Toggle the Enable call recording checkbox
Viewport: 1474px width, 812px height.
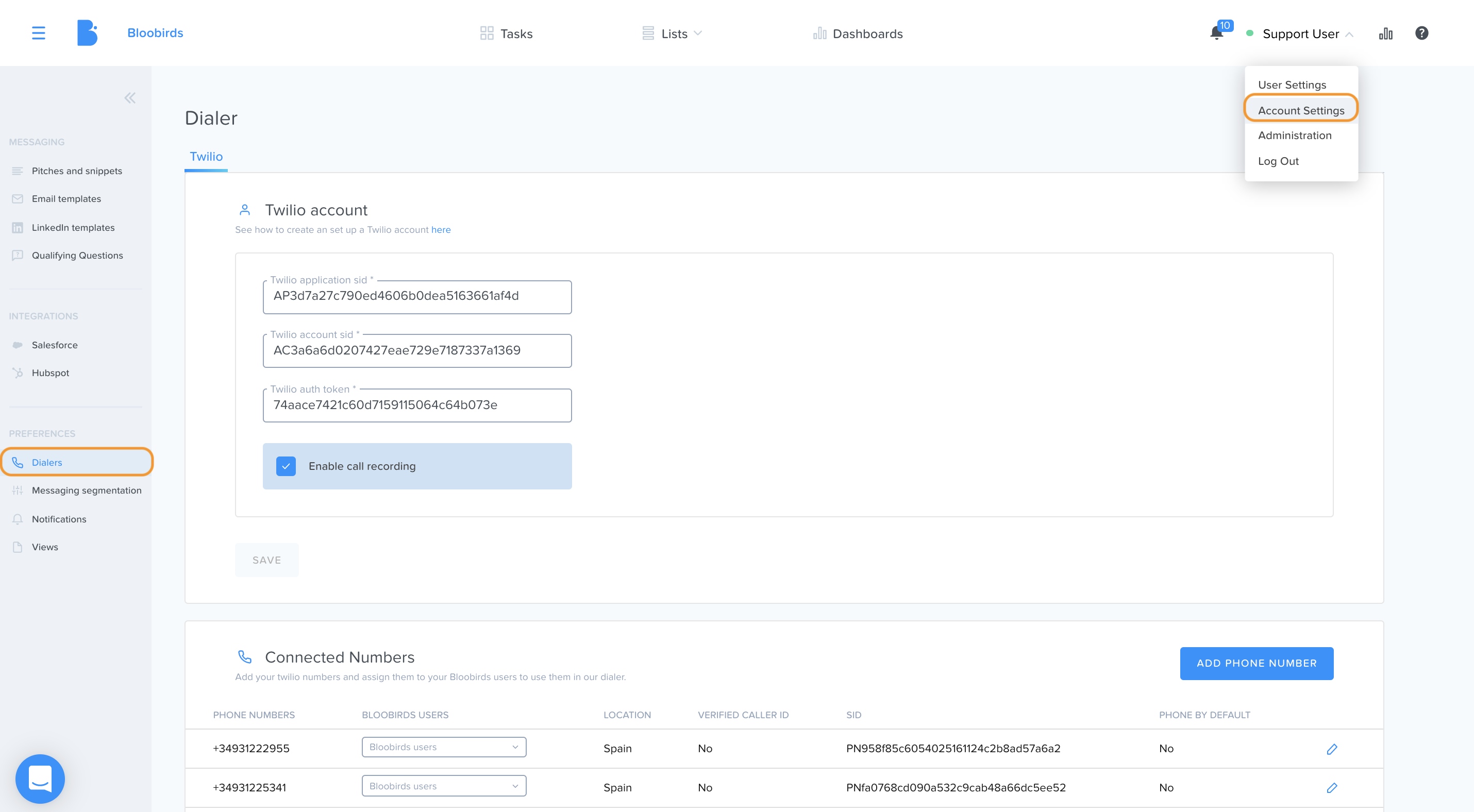coord(286,466)
